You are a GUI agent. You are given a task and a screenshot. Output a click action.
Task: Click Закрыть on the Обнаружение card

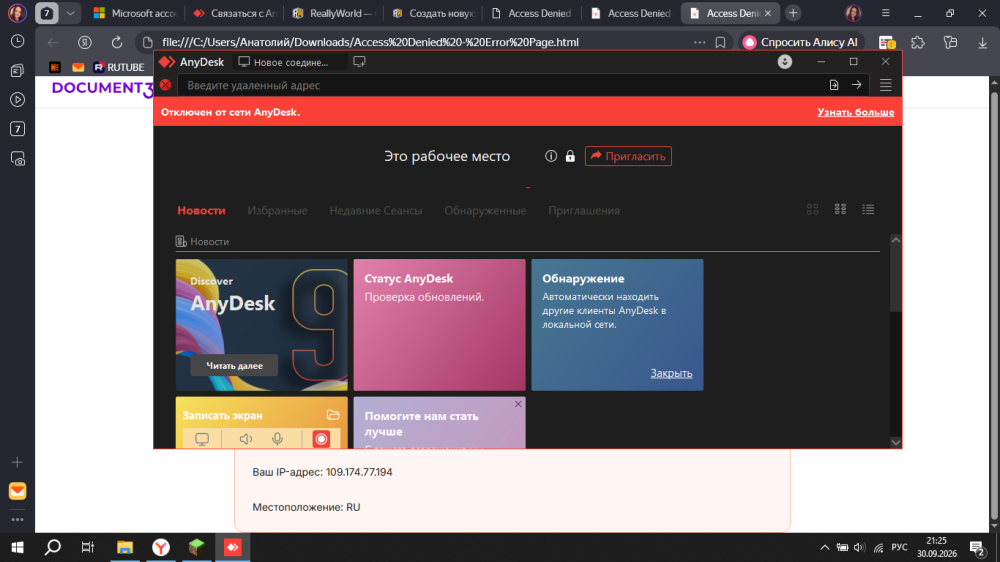[x=672, y=373]
